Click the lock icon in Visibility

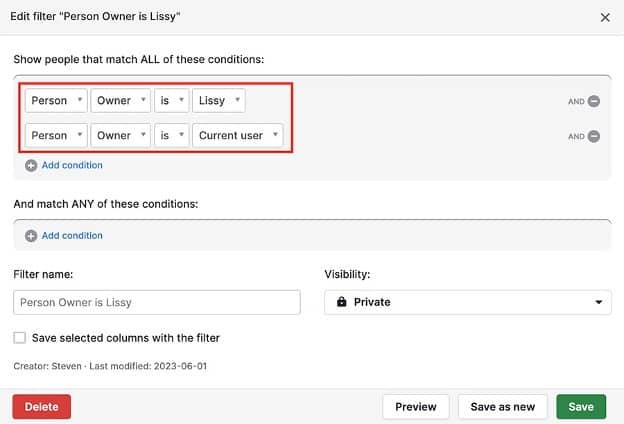click(342, 302)
